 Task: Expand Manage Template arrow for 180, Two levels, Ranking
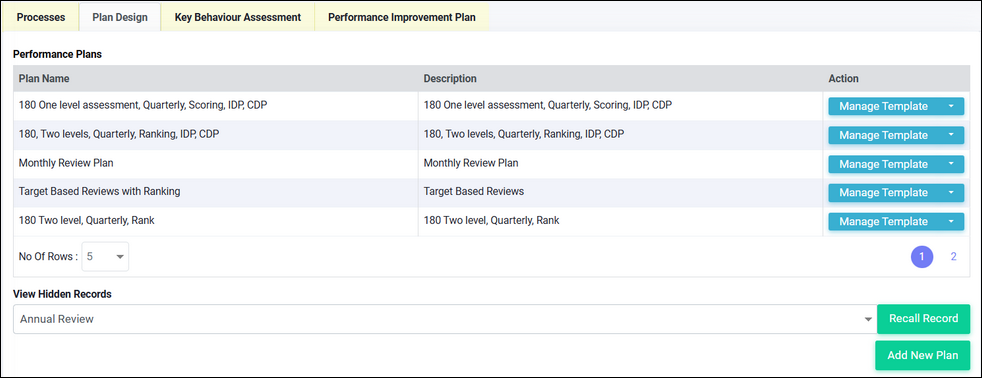click(951, 135)
